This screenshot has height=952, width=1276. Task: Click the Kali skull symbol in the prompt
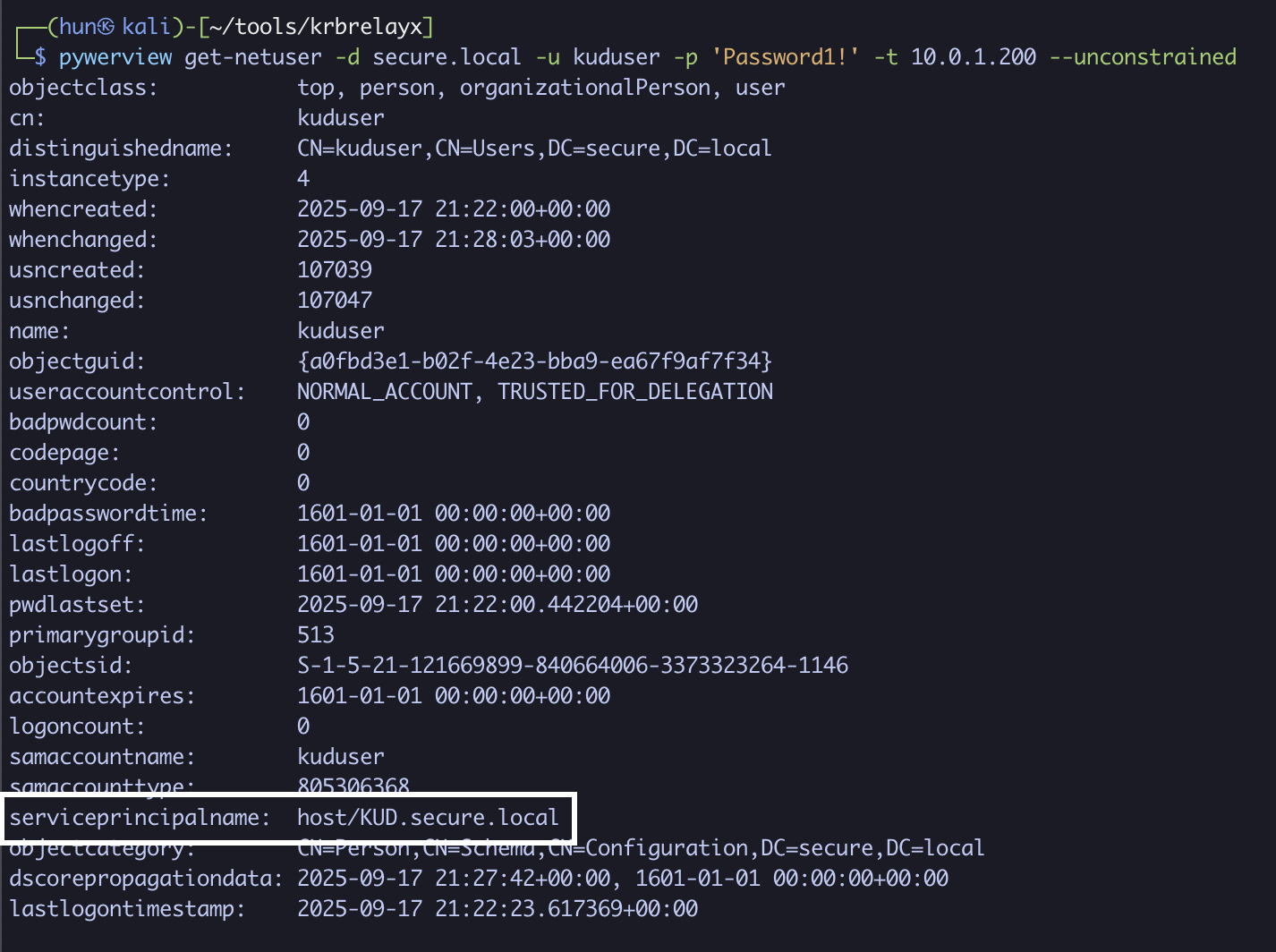click(106, 27)
